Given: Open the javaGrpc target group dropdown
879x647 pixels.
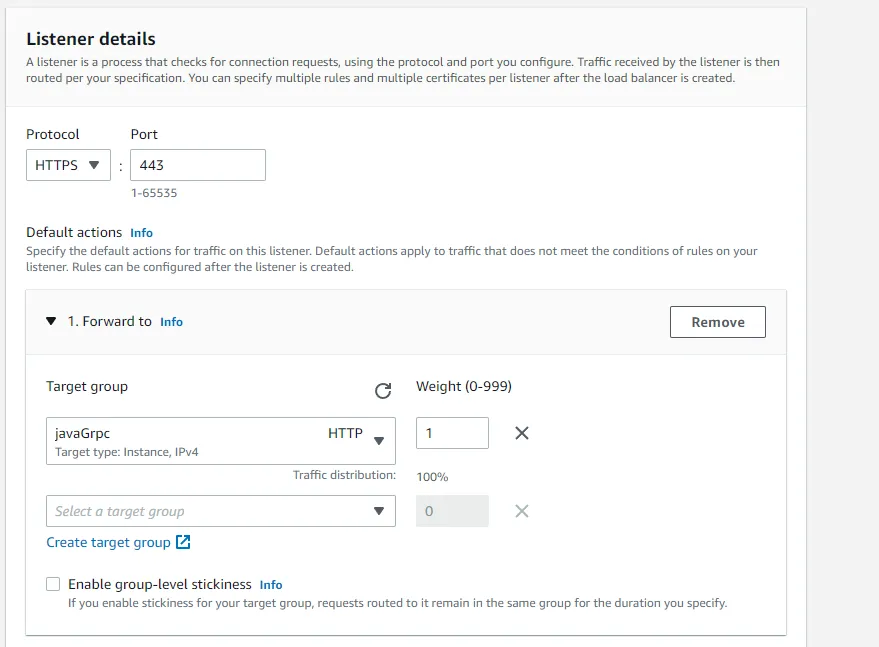Looking at the screenshot, I should click(x=220, y=441).
